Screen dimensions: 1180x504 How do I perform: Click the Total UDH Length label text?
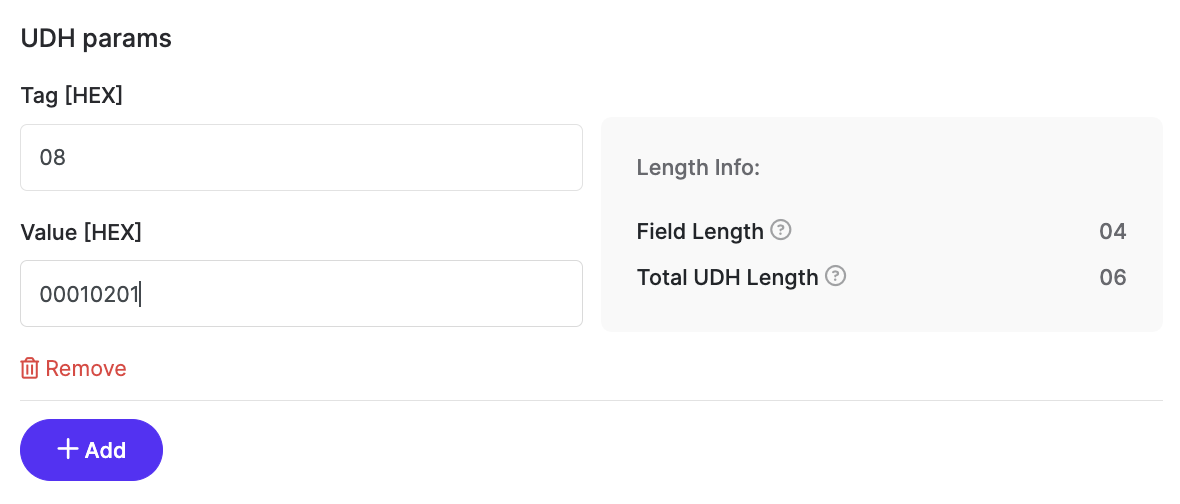point(727,277)
